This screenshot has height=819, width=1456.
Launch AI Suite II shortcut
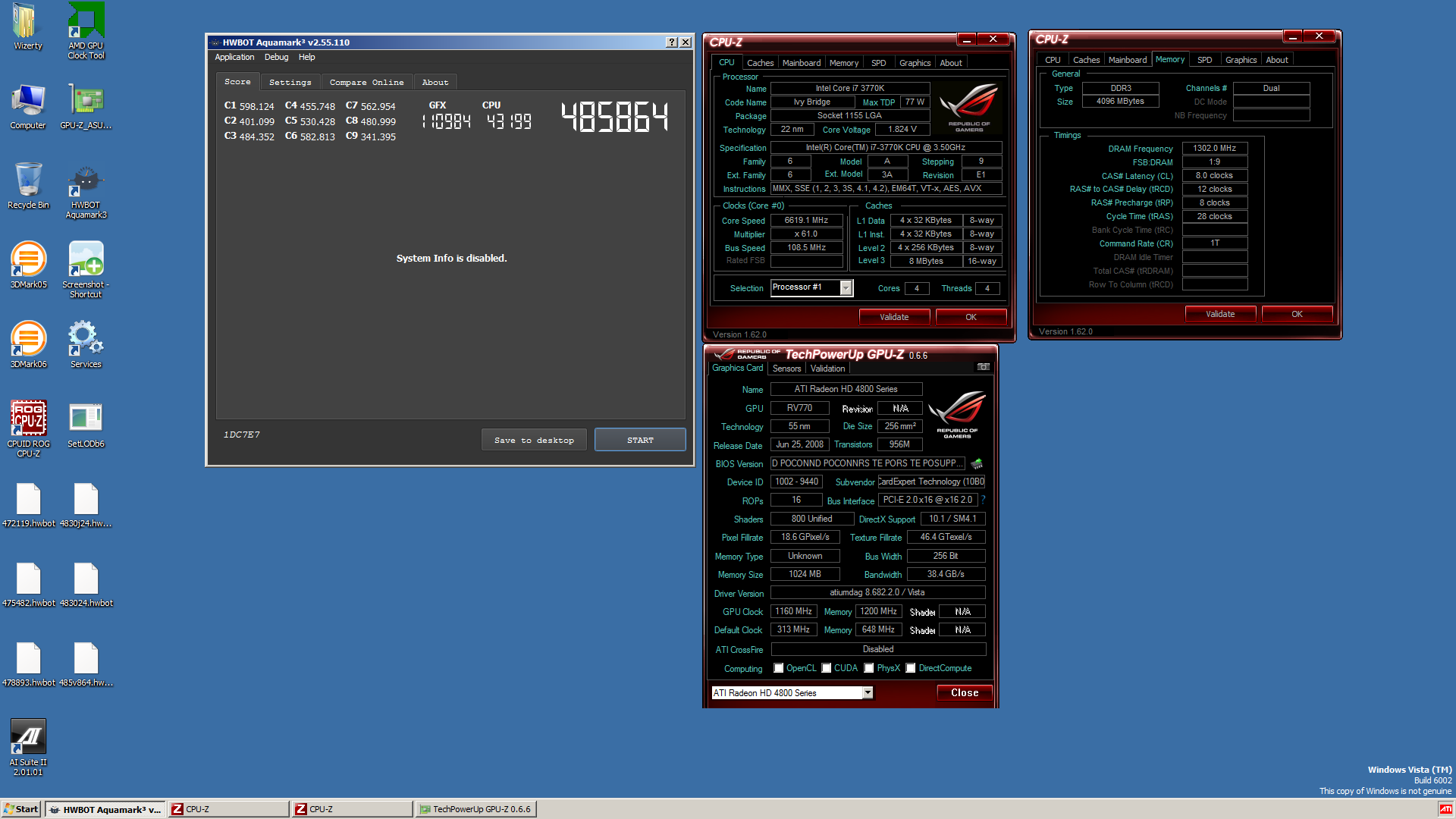coord(28,747)
